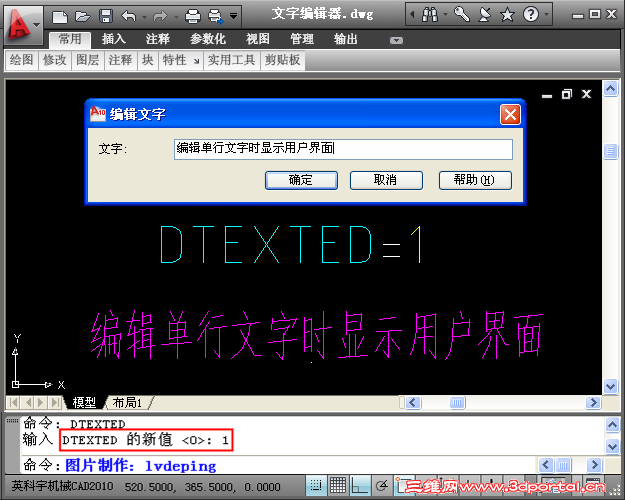Screen dimensions: 625x500
Task: Click the satellite communication center icon
Action: coord(484,15)
